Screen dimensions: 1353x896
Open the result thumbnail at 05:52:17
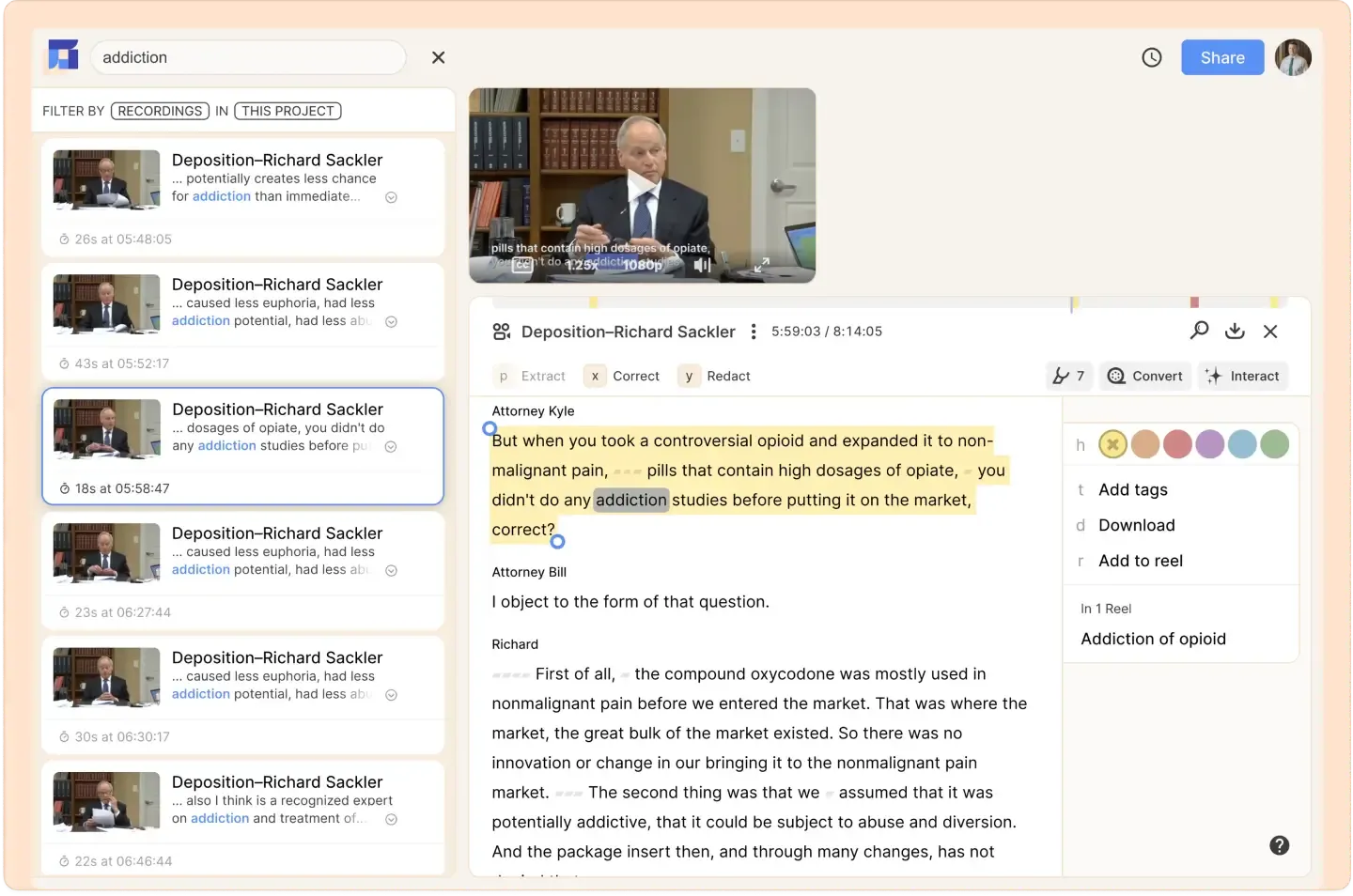coord(106,303)
